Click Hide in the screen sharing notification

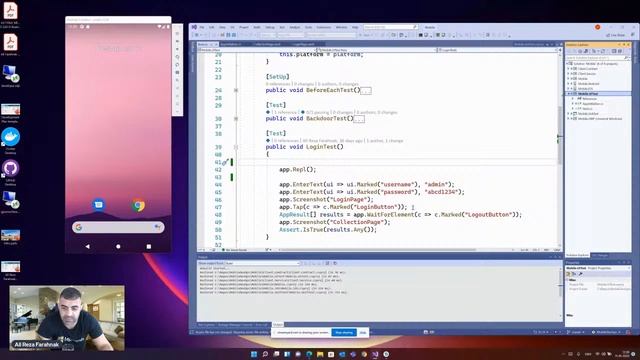click(363, 333)
